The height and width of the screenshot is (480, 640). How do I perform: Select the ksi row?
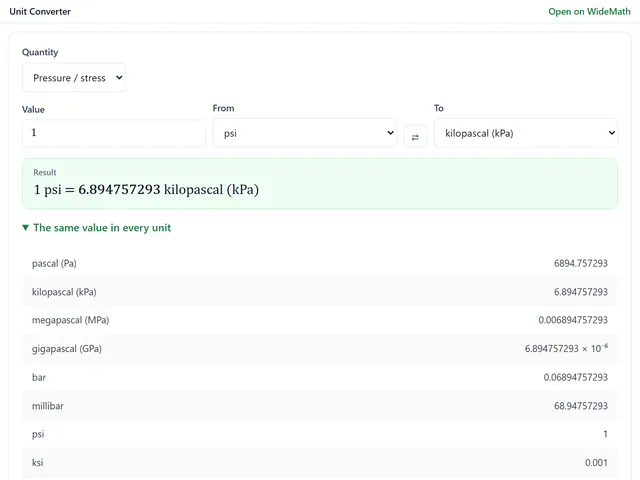click(x=320, y=462)
